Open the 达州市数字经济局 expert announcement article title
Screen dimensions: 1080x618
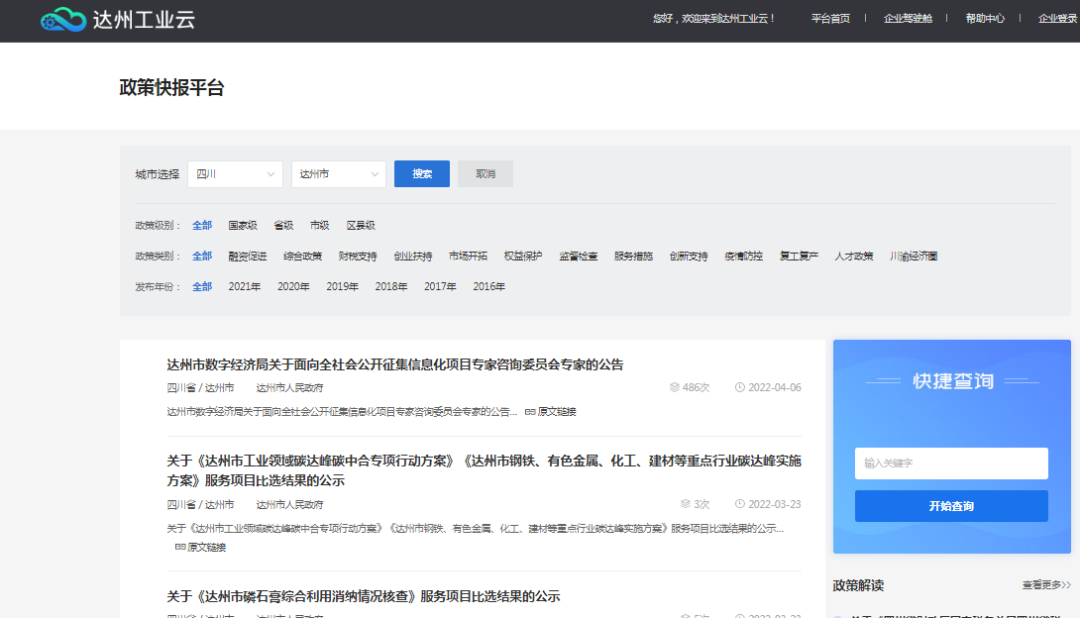[395, 365]
